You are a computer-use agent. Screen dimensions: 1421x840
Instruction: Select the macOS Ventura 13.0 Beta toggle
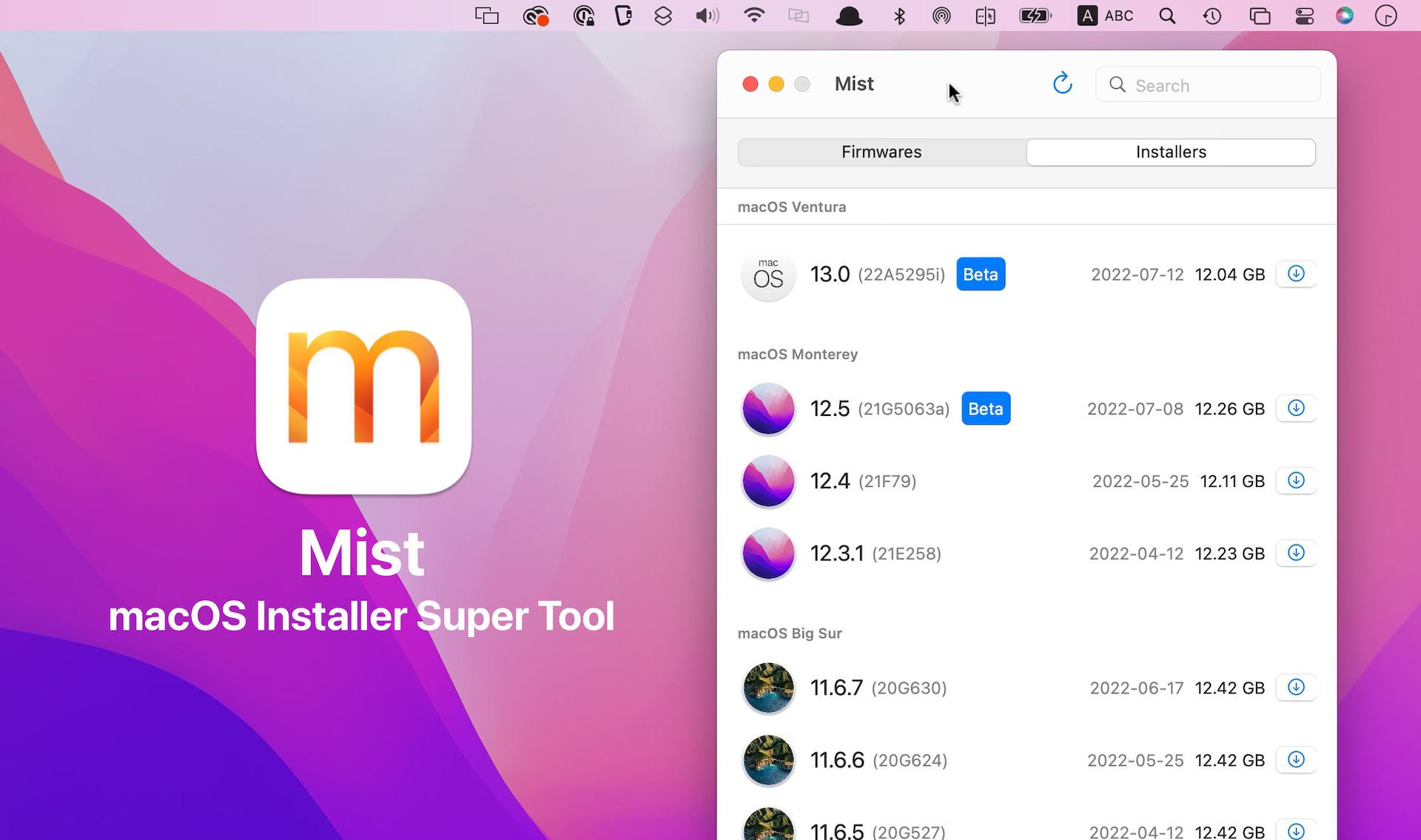point(980,274)
